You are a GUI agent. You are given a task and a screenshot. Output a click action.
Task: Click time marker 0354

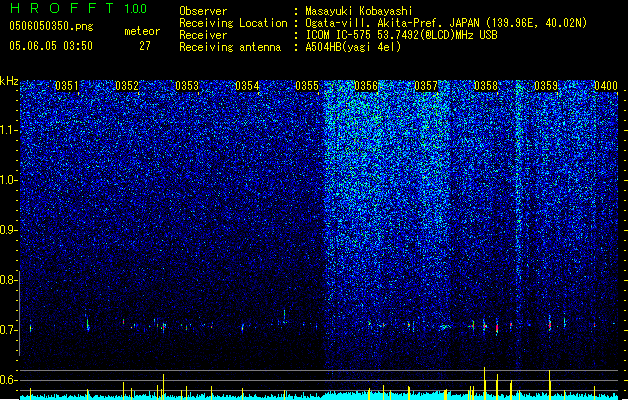pyautogui.click(x=247, y=86)
